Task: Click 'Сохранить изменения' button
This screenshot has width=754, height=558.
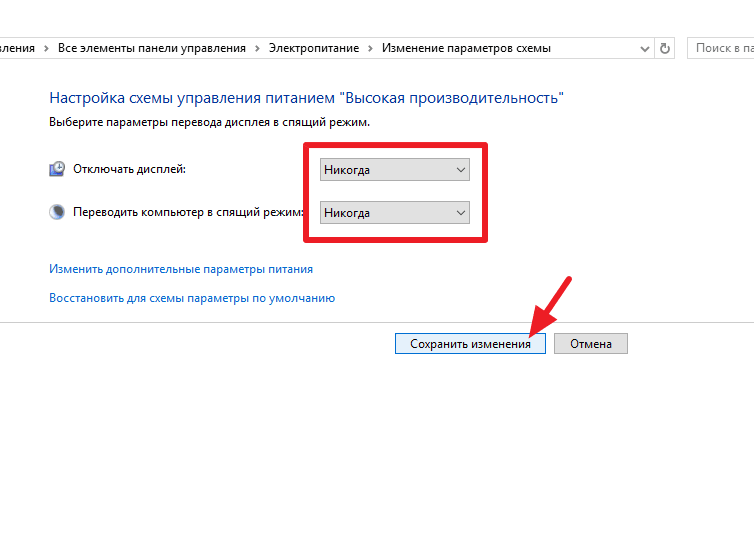Action: 470,343
